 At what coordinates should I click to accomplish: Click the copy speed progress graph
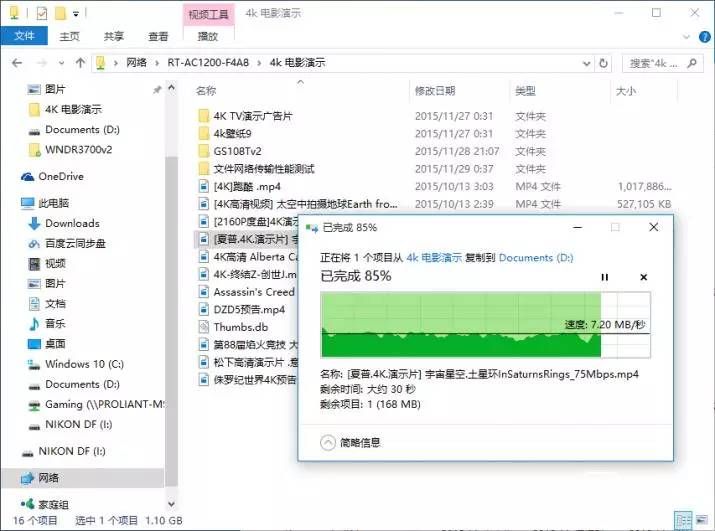tap(485, 324)
